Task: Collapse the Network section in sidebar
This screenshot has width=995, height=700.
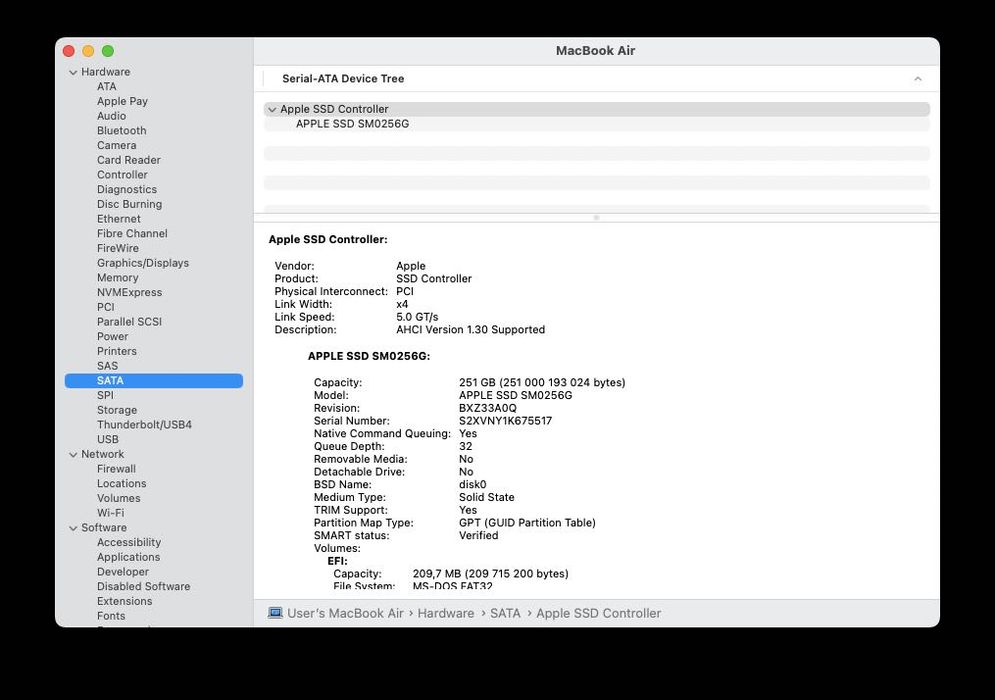Action: click(x=73, y=454)
